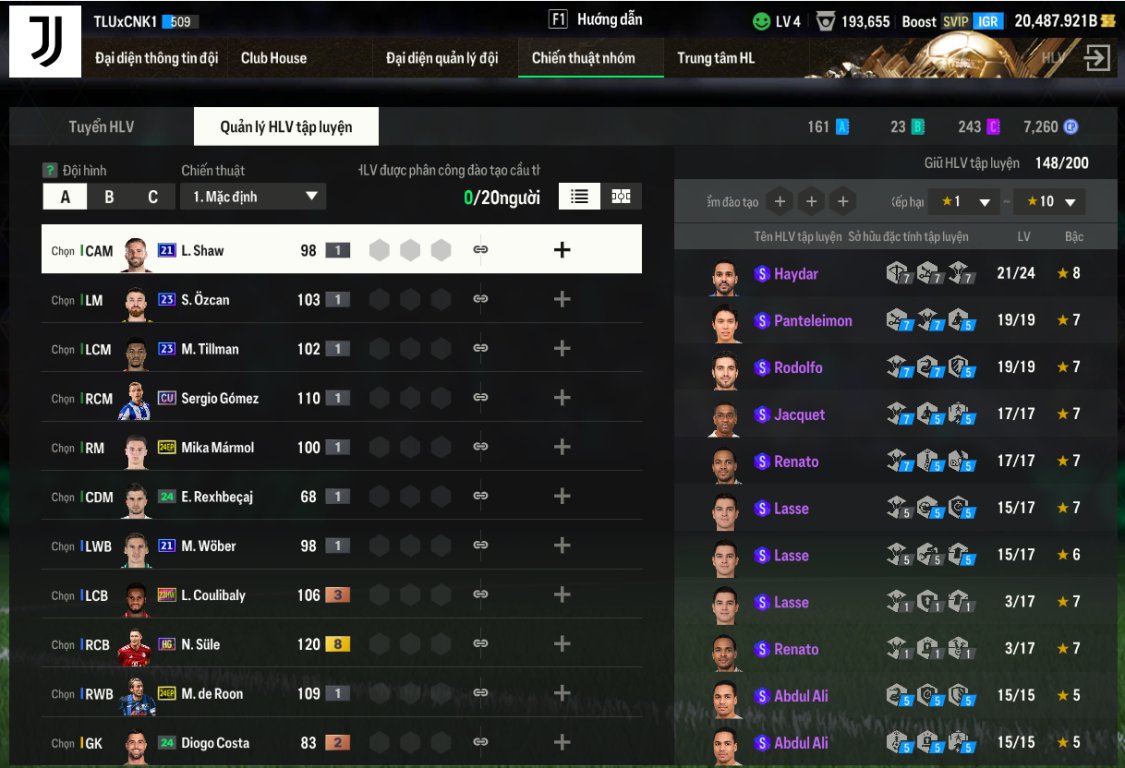Click first plus slot in training filter
This screenshot has width=1125, height=768.
click(780, 202)
